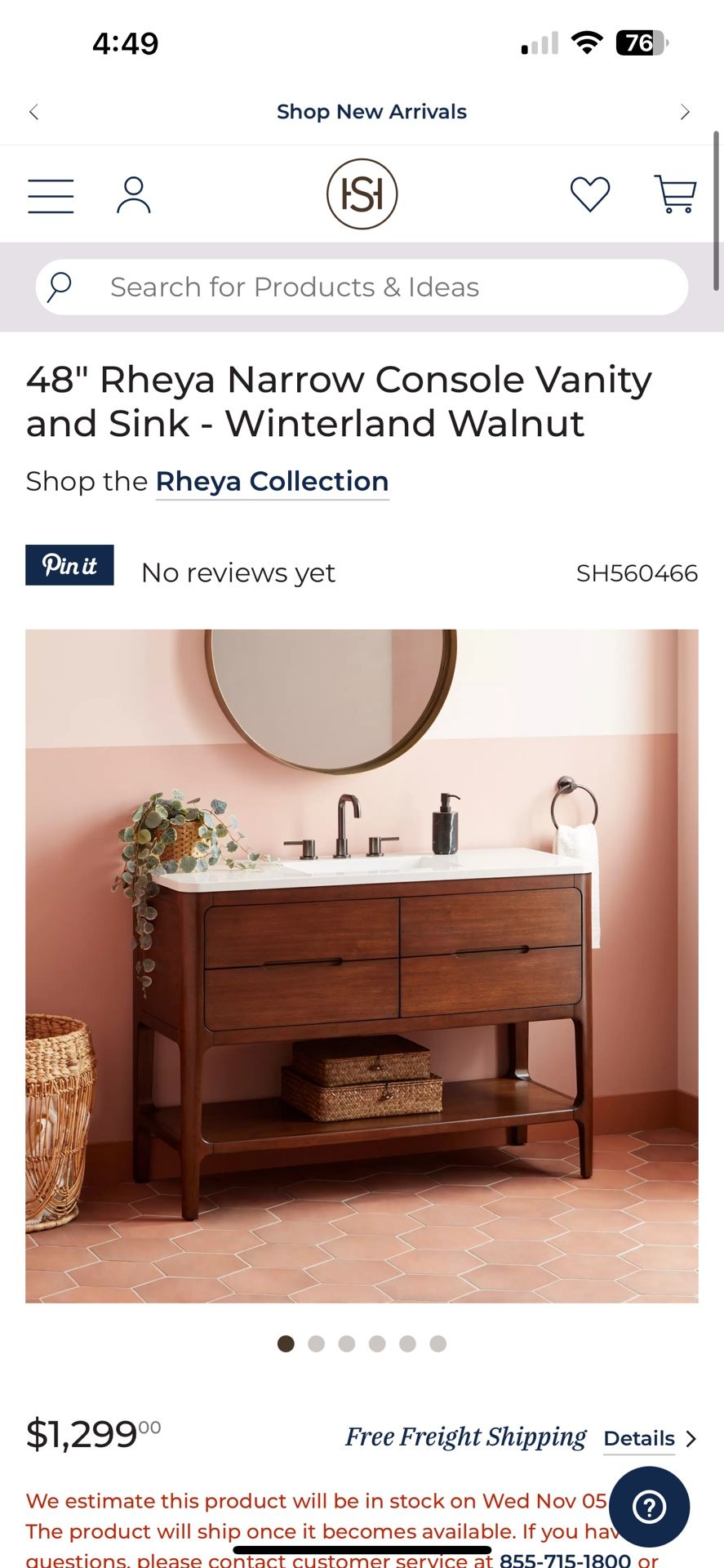
Task: Show next promo banner with right arrow
Action: point(685,112)
